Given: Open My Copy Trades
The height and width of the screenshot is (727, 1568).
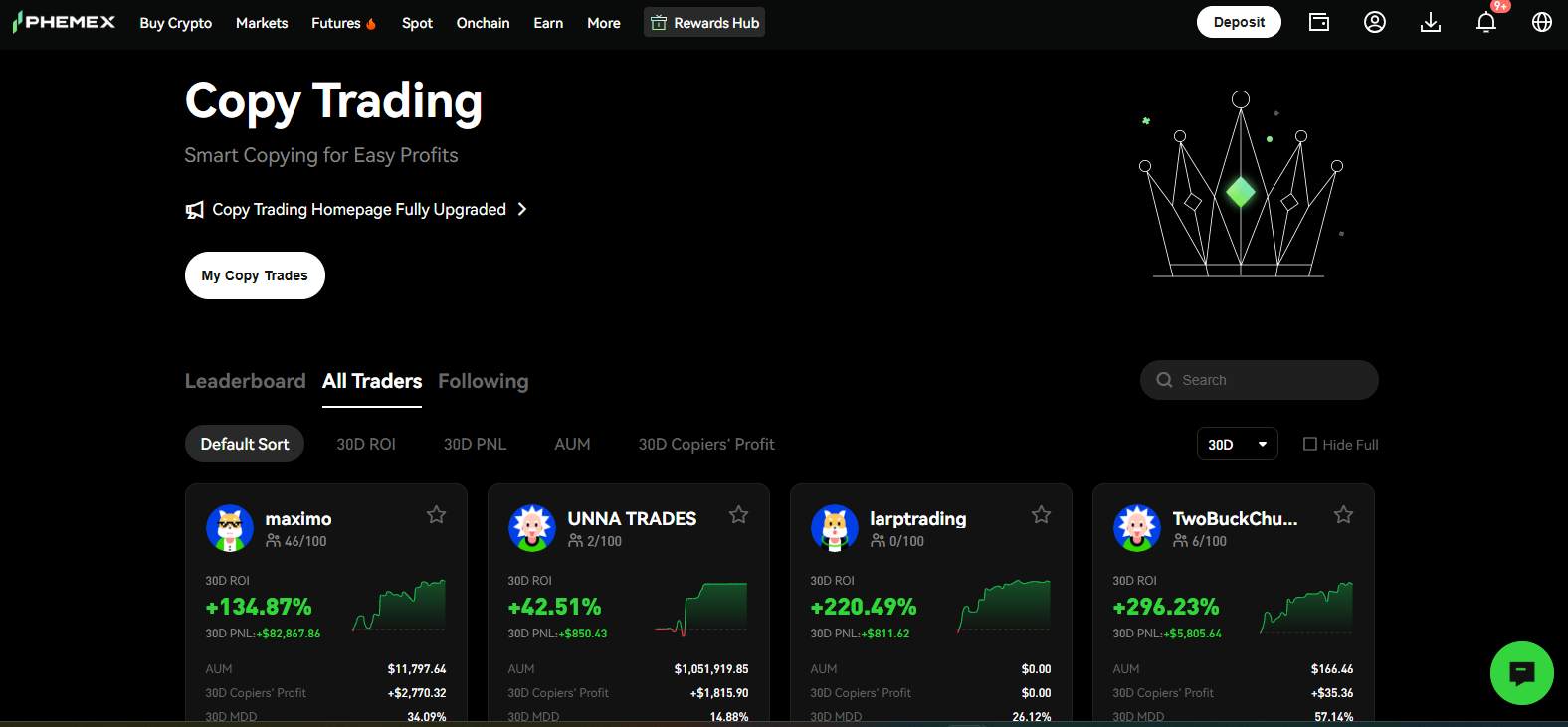Looking at the screenshot, I should pos(255,275).
